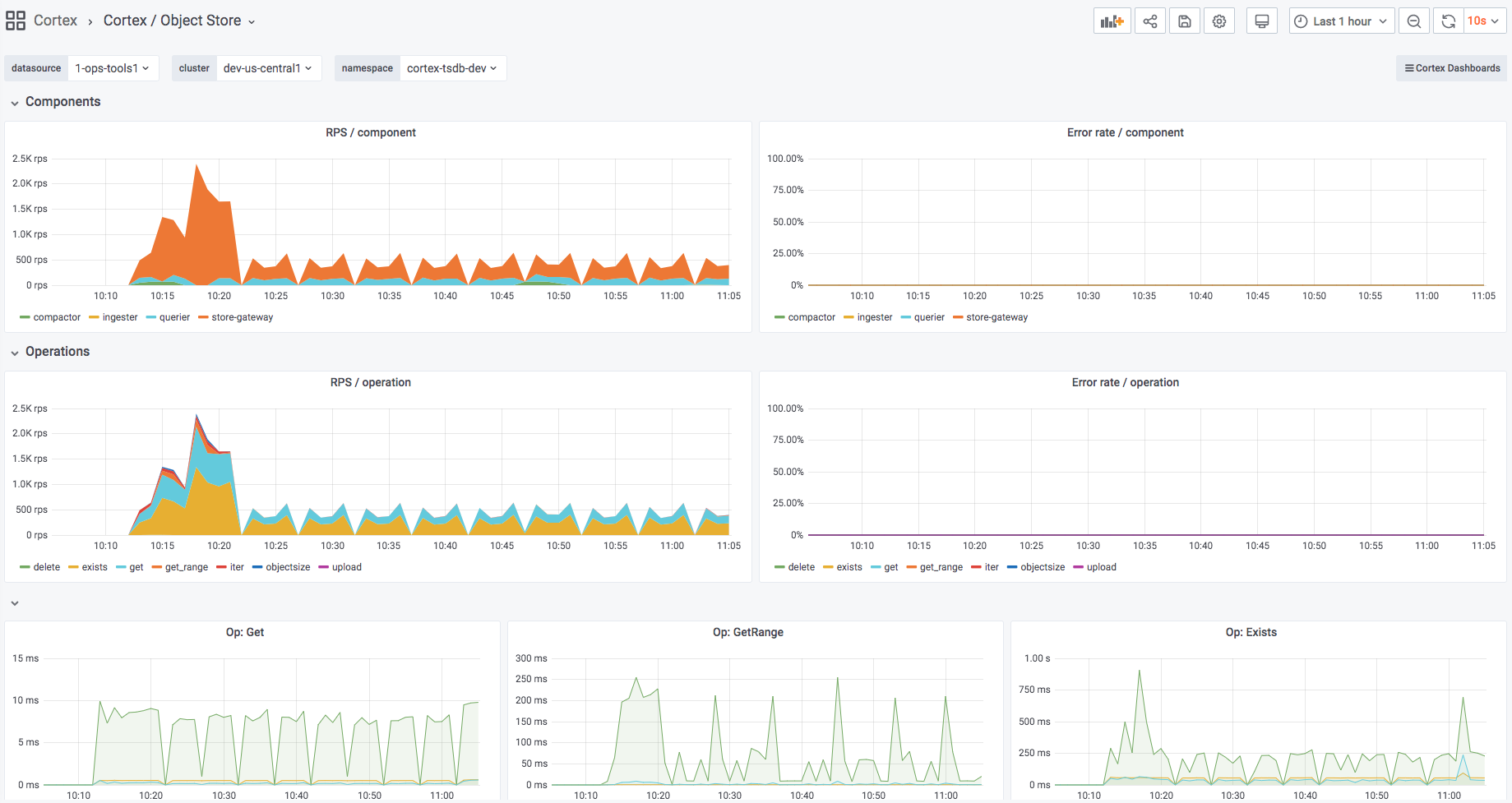Open the Op: Get panel title menu
This screenshot has height=803, width=1512.
click(x=245, y=632)
